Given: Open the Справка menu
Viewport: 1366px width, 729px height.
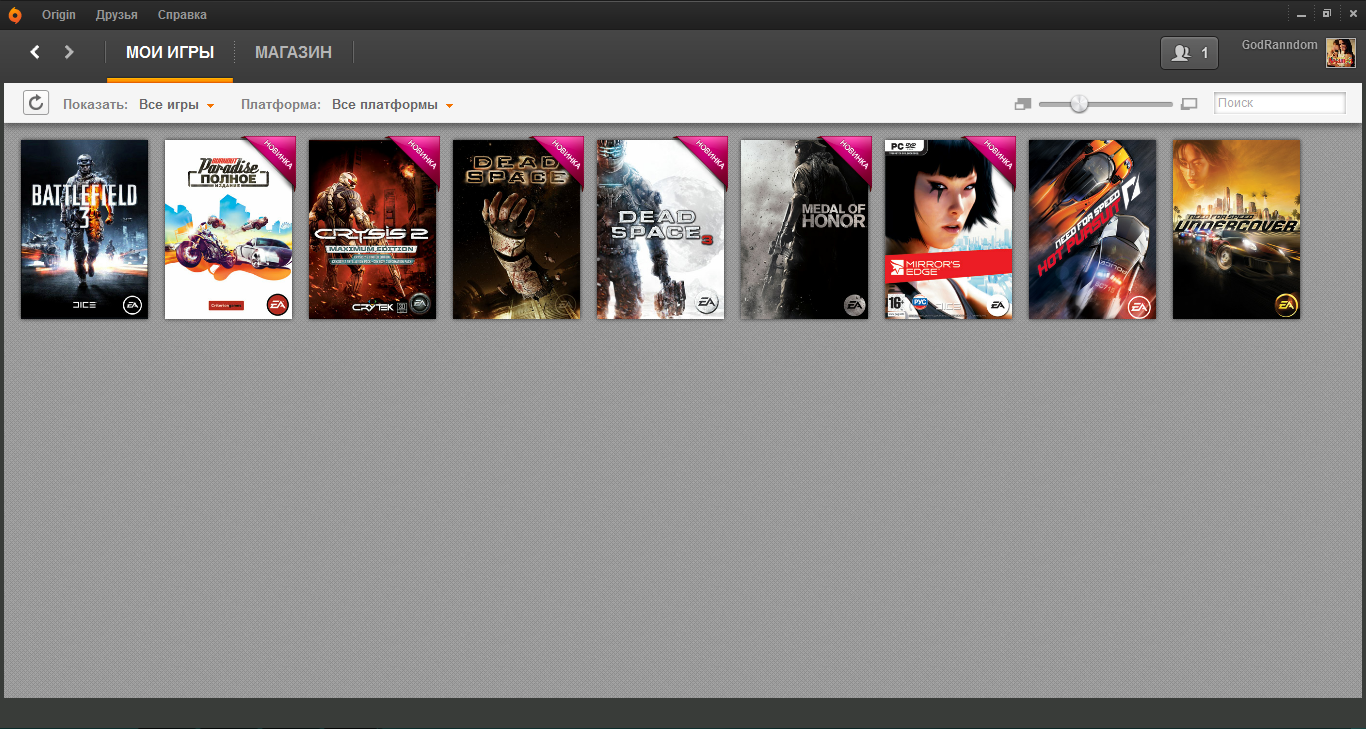Looking at the screenshot, I should pyautogui.click(x=182, y=15).
